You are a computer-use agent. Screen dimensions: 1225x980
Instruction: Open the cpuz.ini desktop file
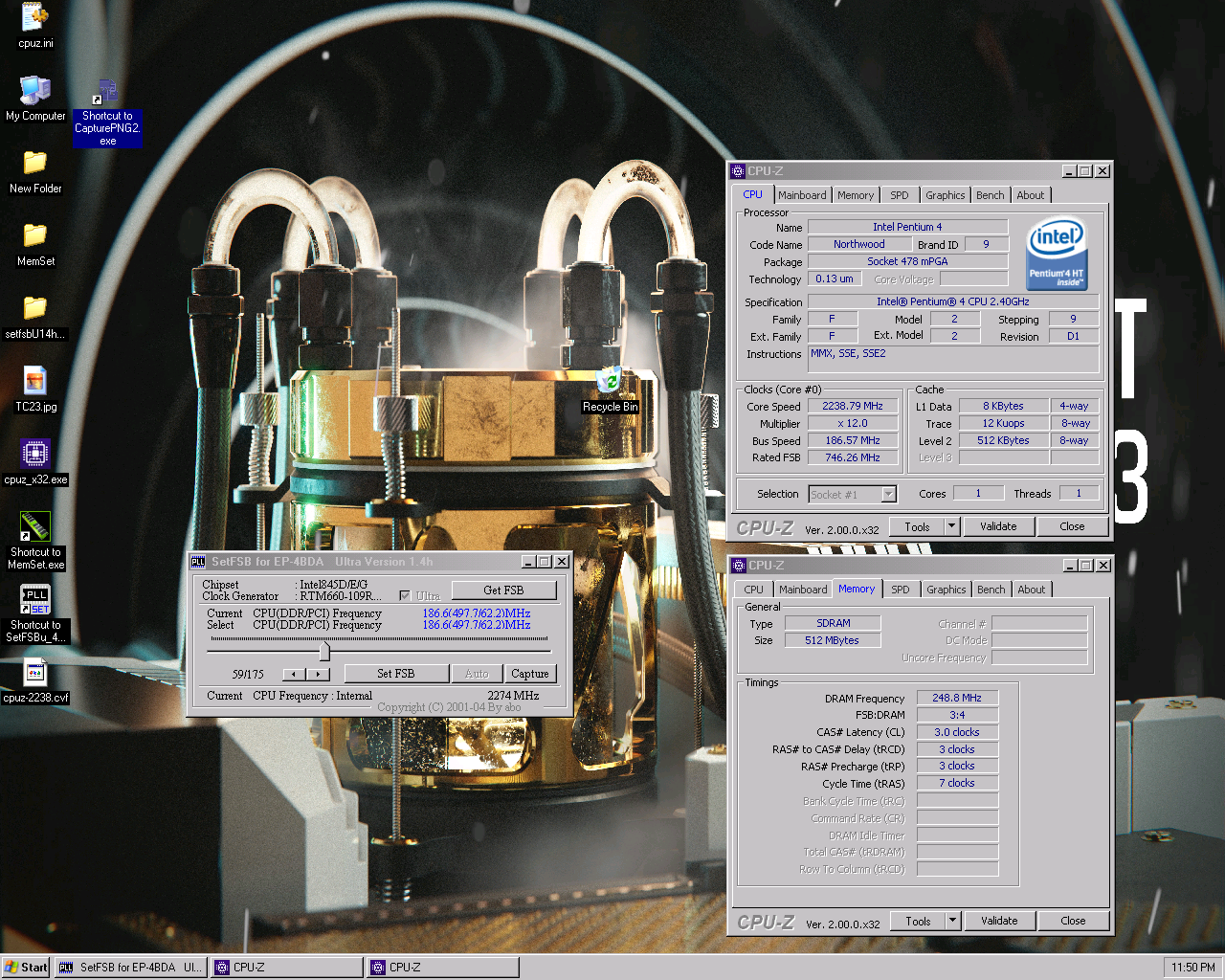[x=35, y=16]
